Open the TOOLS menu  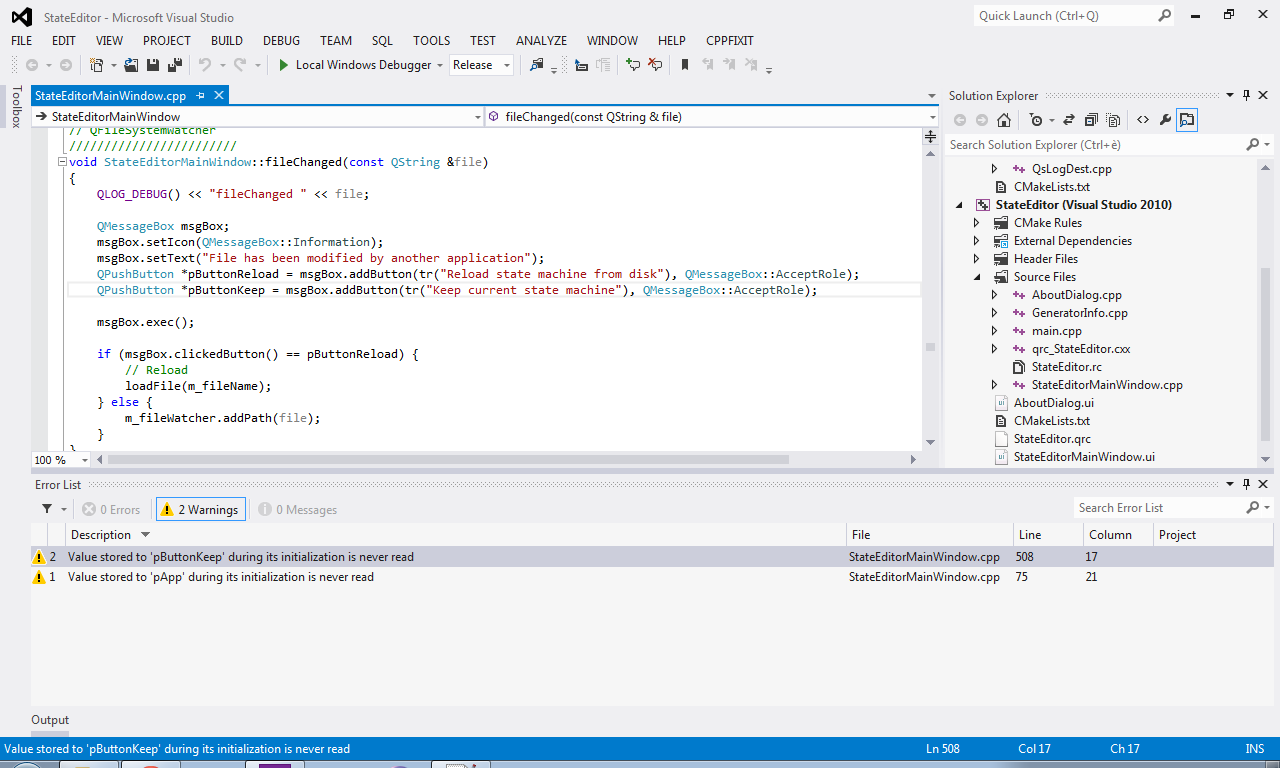pyautogui.click(x=431, y=41)
